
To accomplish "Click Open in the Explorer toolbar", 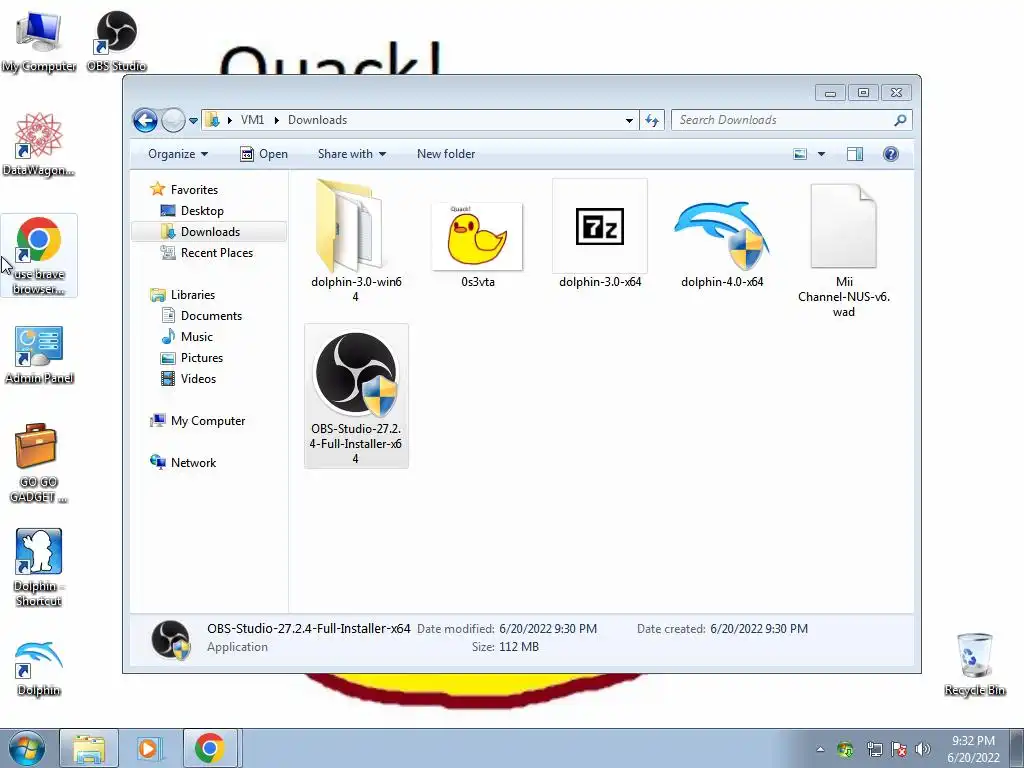I will click(264, 154).
